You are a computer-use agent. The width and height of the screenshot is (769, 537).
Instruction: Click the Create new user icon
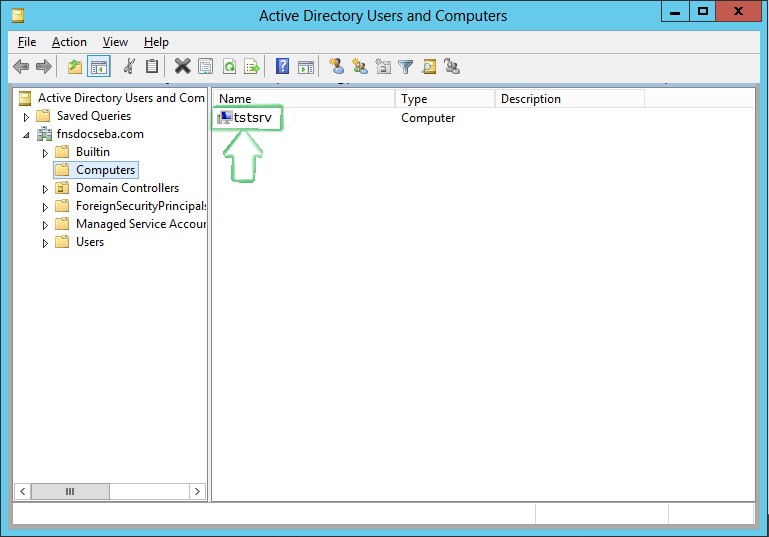[x=337, y=67]
